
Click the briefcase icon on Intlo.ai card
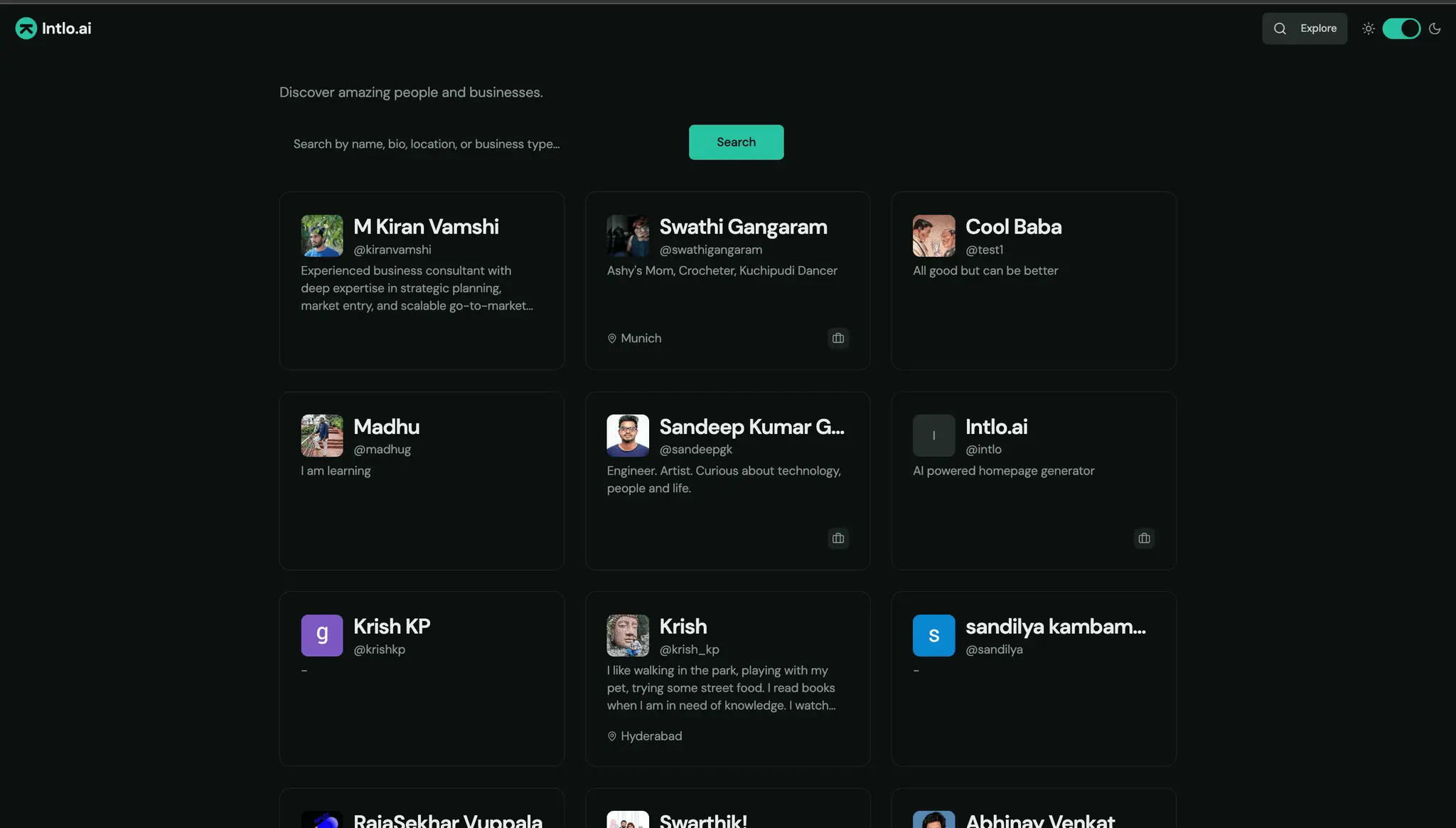coord(1144,538)
